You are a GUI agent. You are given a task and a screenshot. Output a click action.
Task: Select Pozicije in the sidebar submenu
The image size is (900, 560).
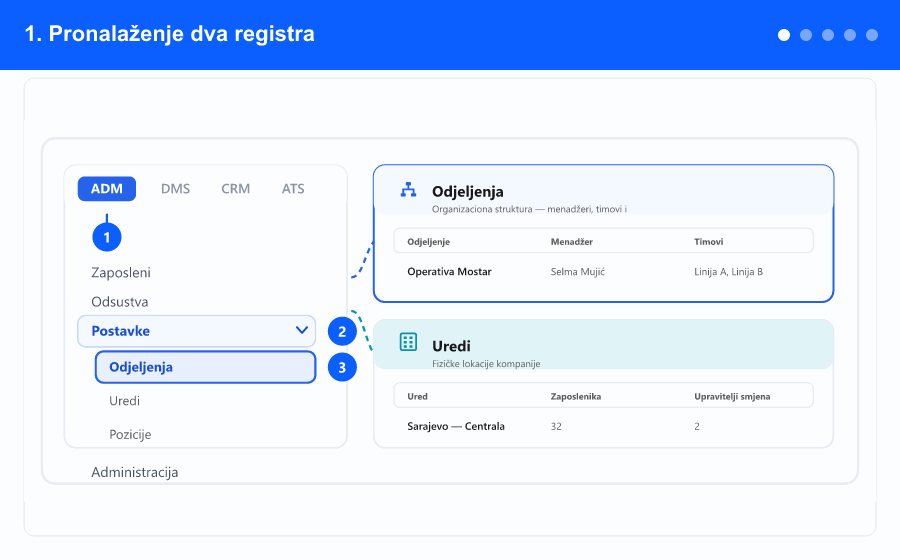pos(130,434)
